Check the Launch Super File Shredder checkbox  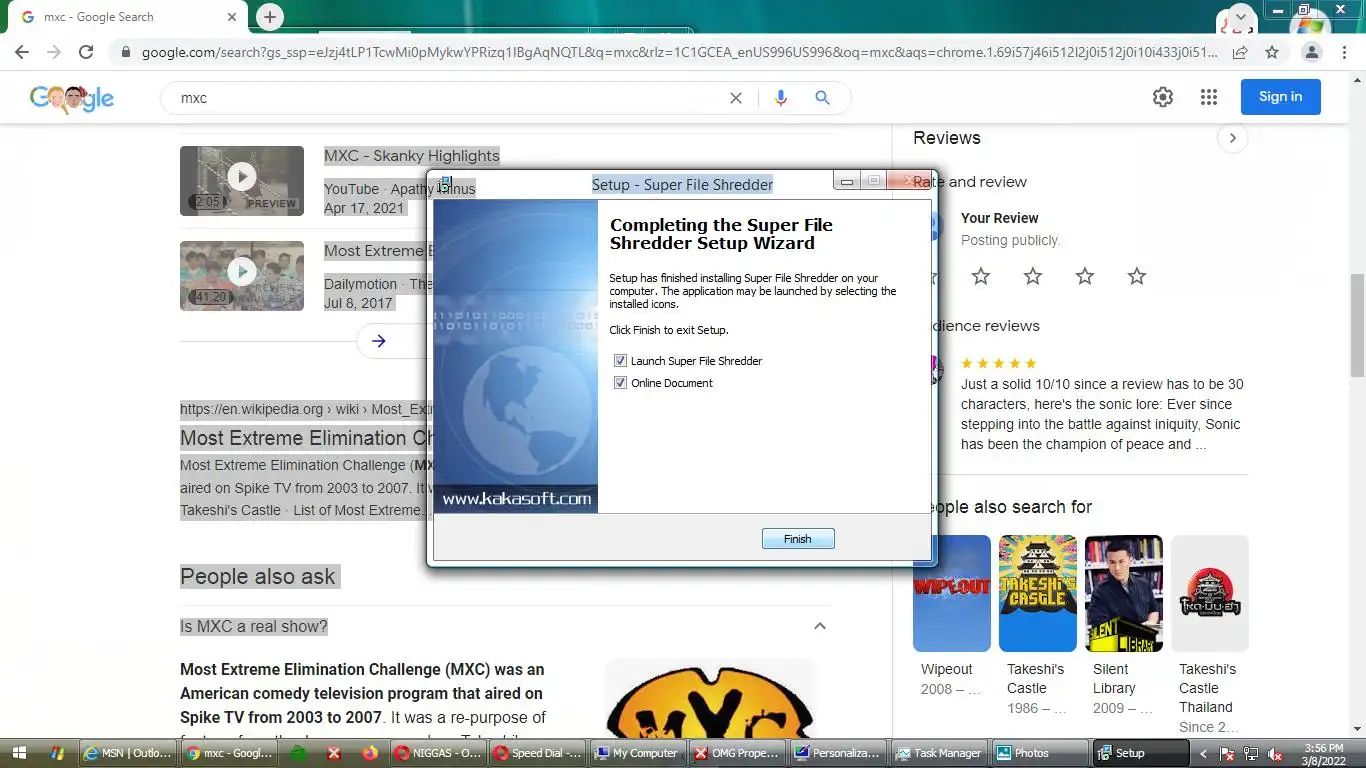(620, 361)
